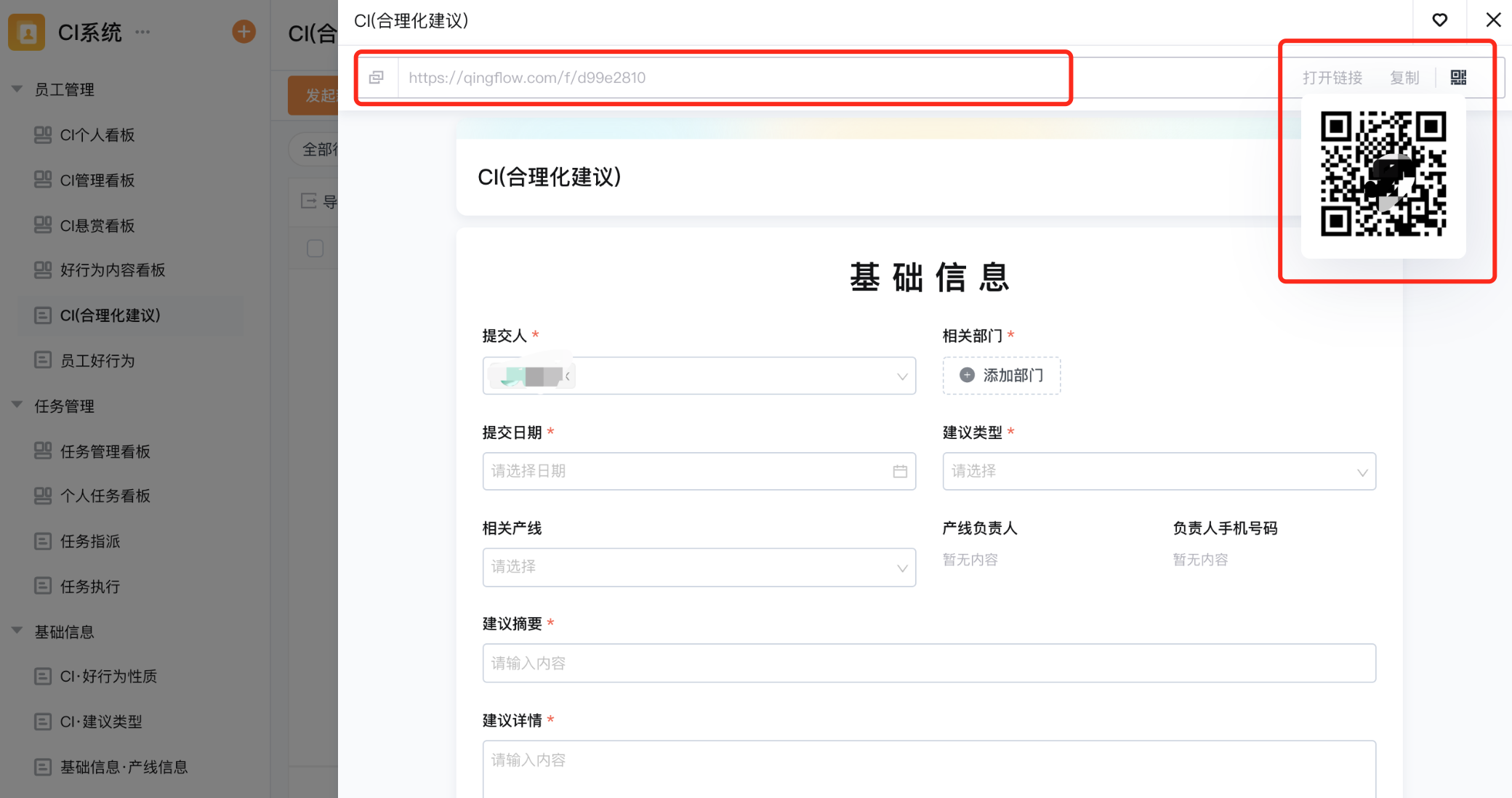Click the 建议详情 text area

(929, 769)
